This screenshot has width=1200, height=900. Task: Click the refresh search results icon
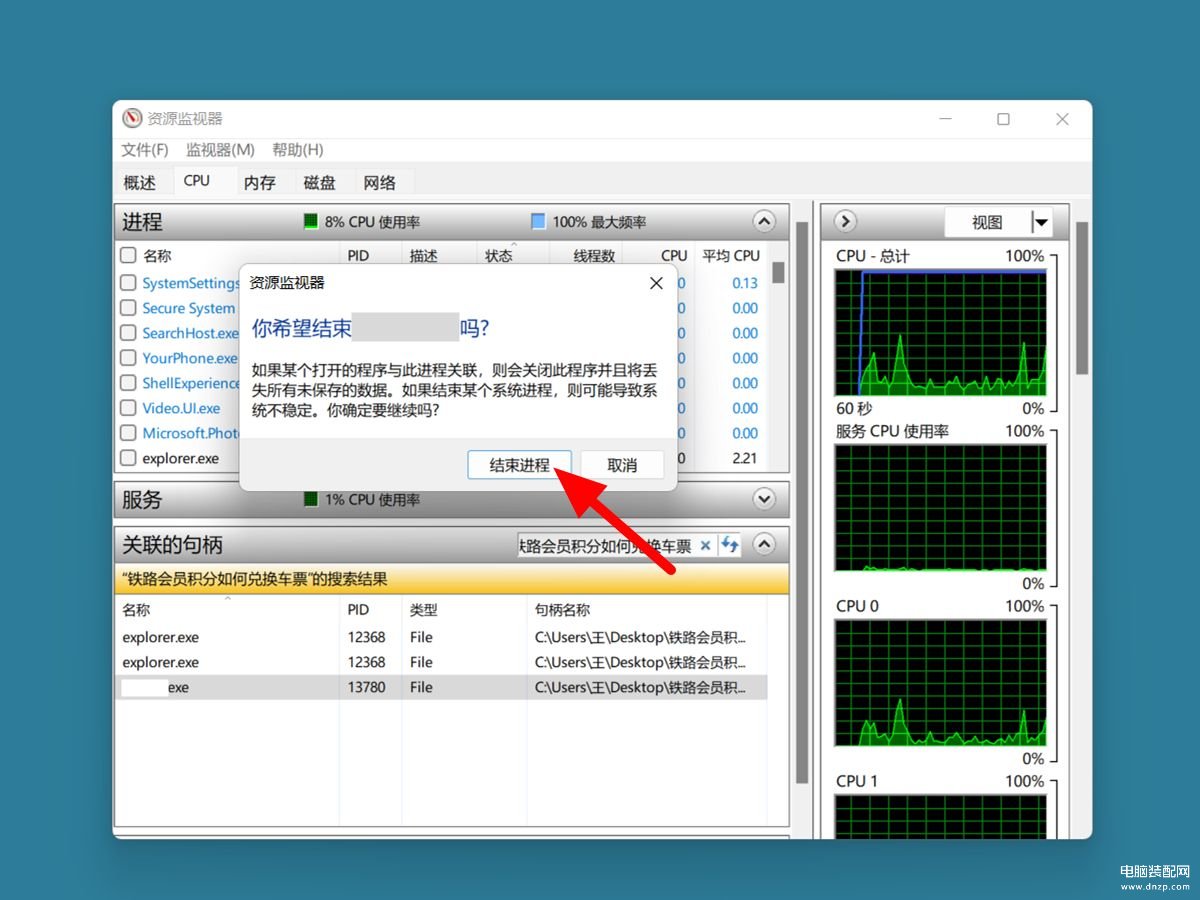point(730,545)
